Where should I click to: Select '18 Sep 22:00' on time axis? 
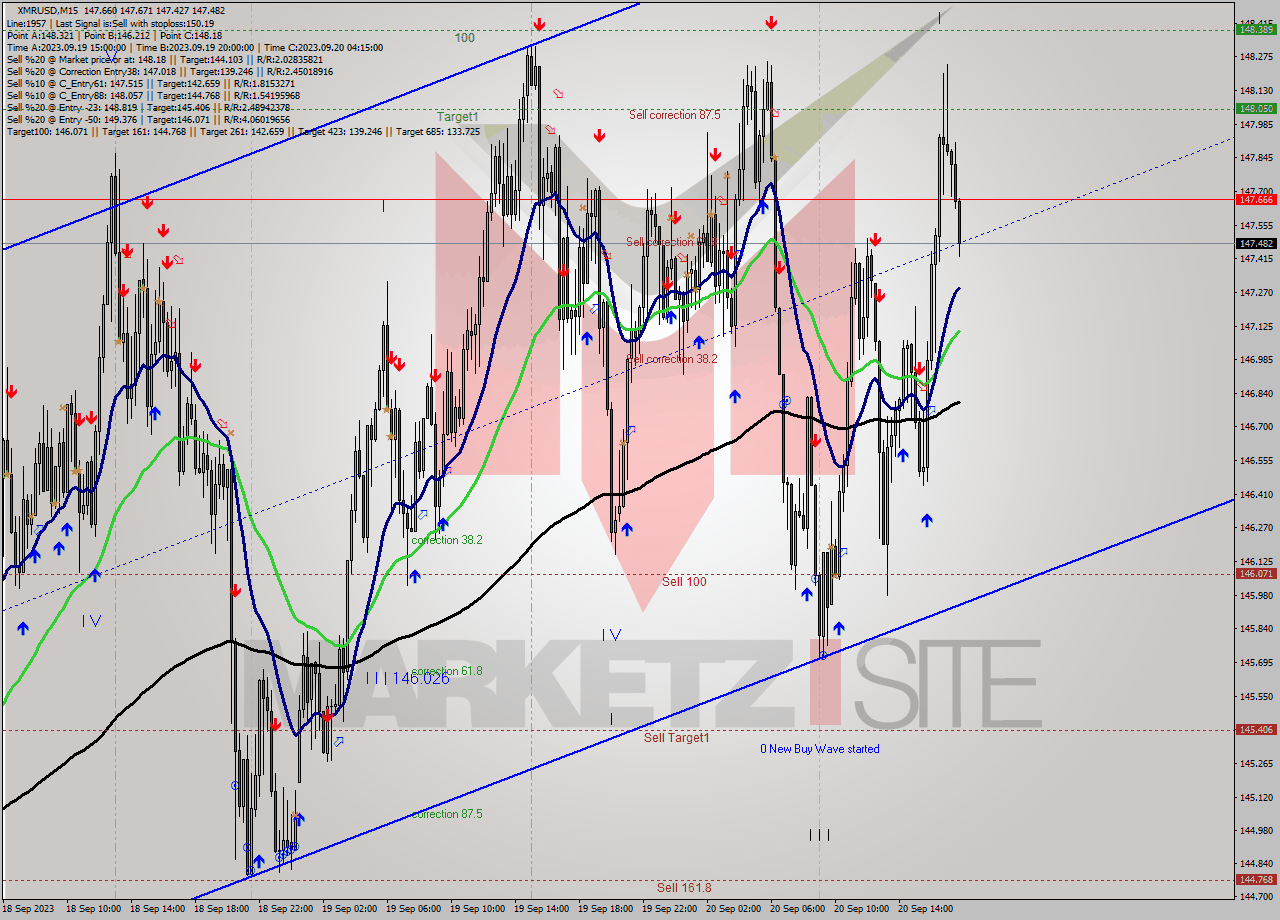tap(286, 909)
